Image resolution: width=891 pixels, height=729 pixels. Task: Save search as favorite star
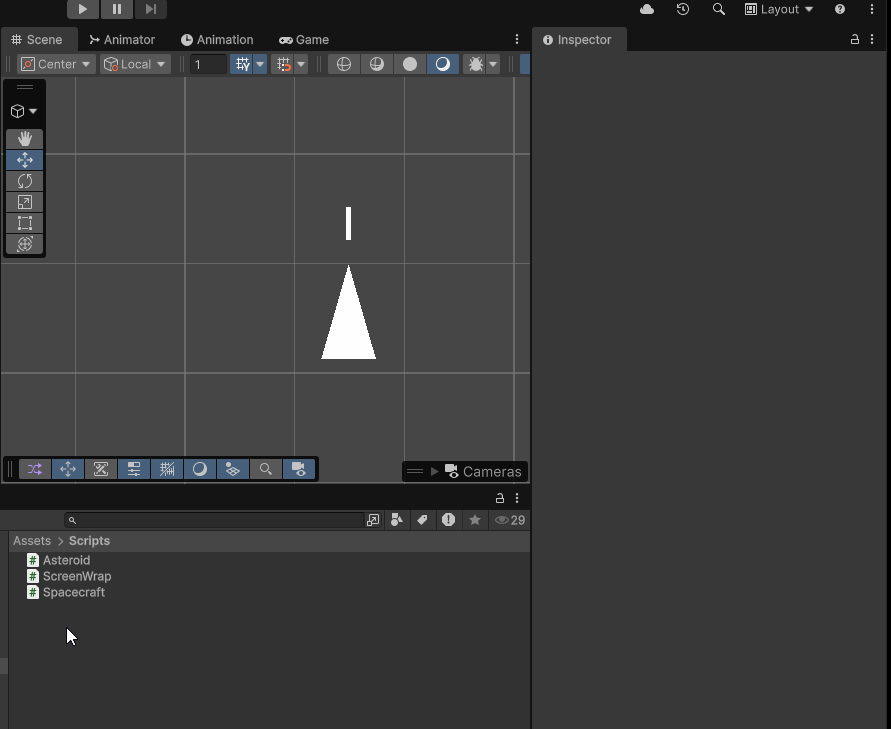click(474, 520)
